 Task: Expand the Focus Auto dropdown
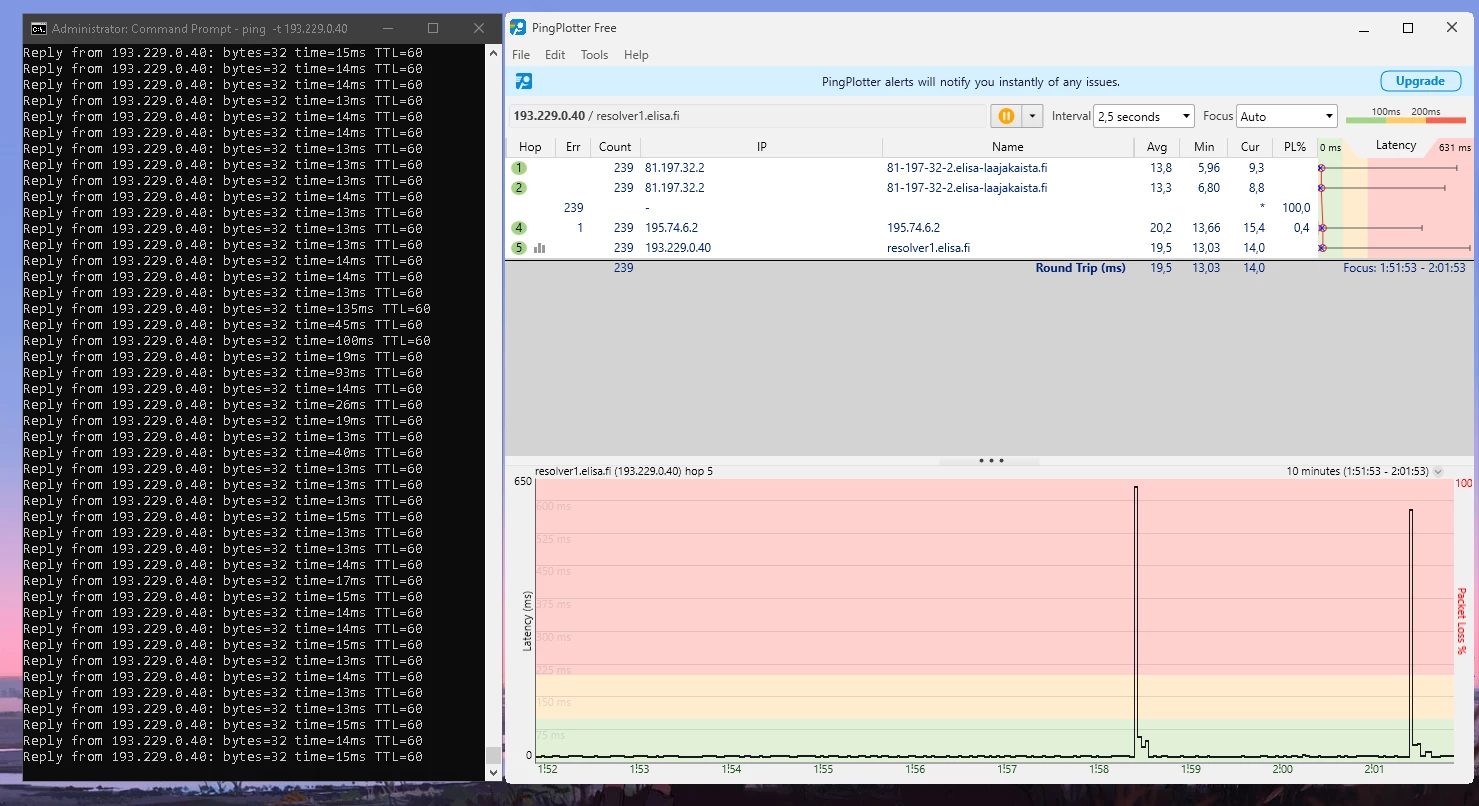pyautogui.click(x=1286, y=116)
